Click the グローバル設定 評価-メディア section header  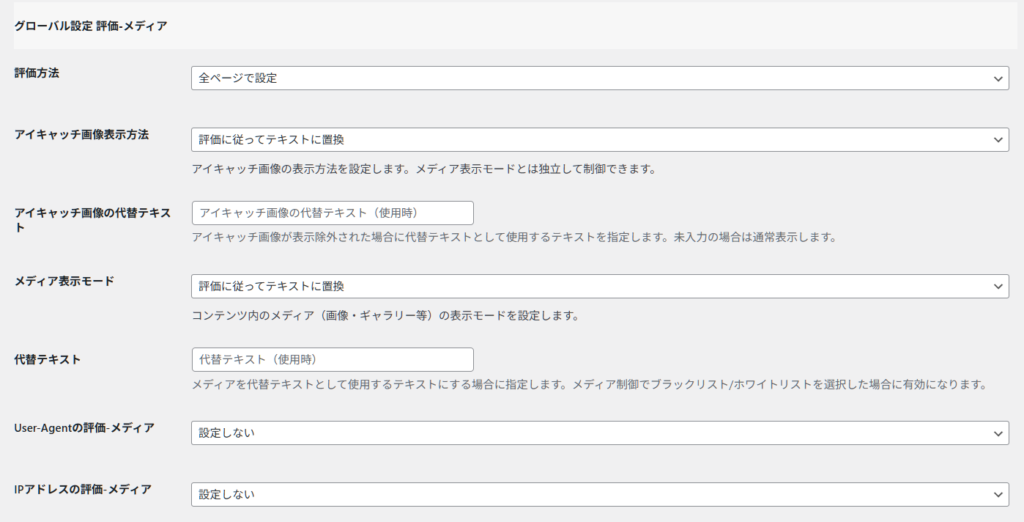click(x=90, y=27)
